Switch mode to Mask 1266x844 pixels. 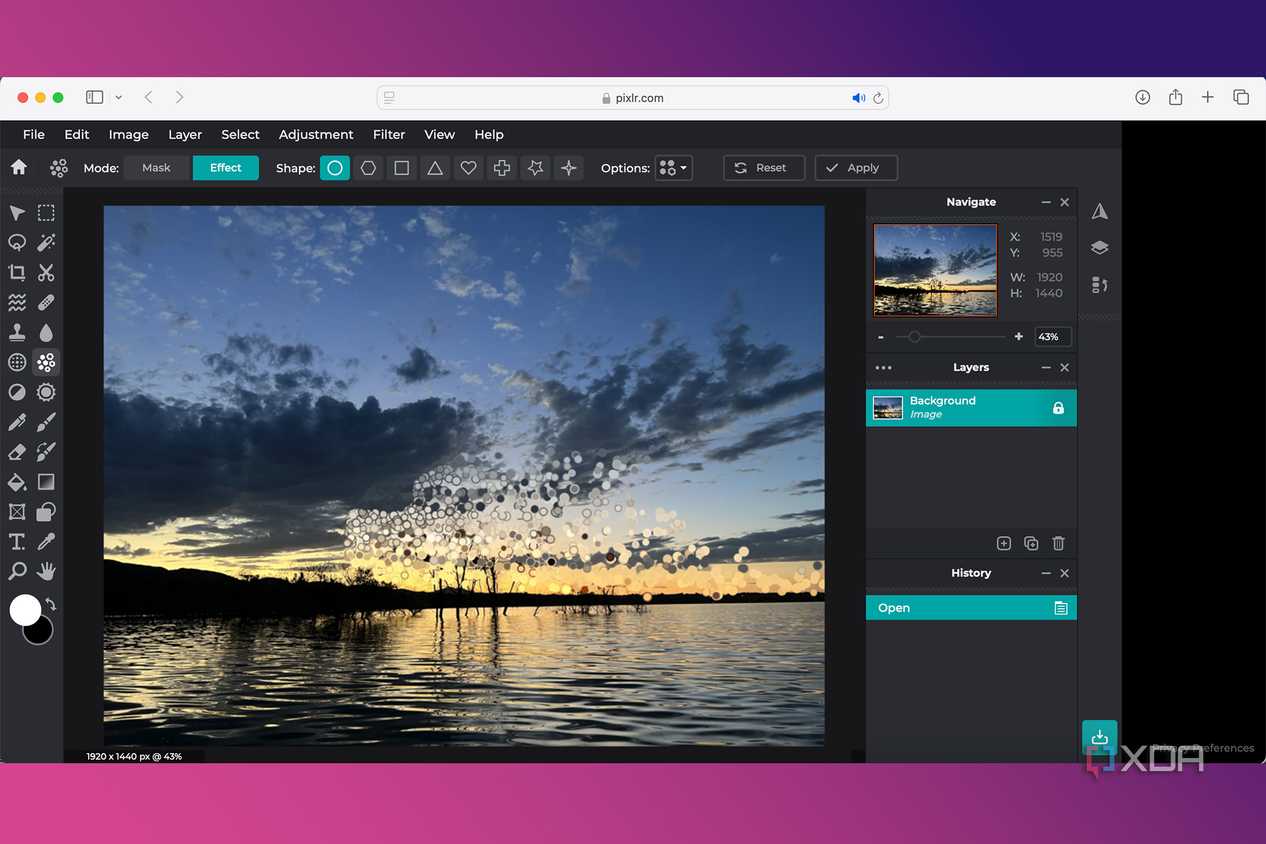click(x=156, y=168)
